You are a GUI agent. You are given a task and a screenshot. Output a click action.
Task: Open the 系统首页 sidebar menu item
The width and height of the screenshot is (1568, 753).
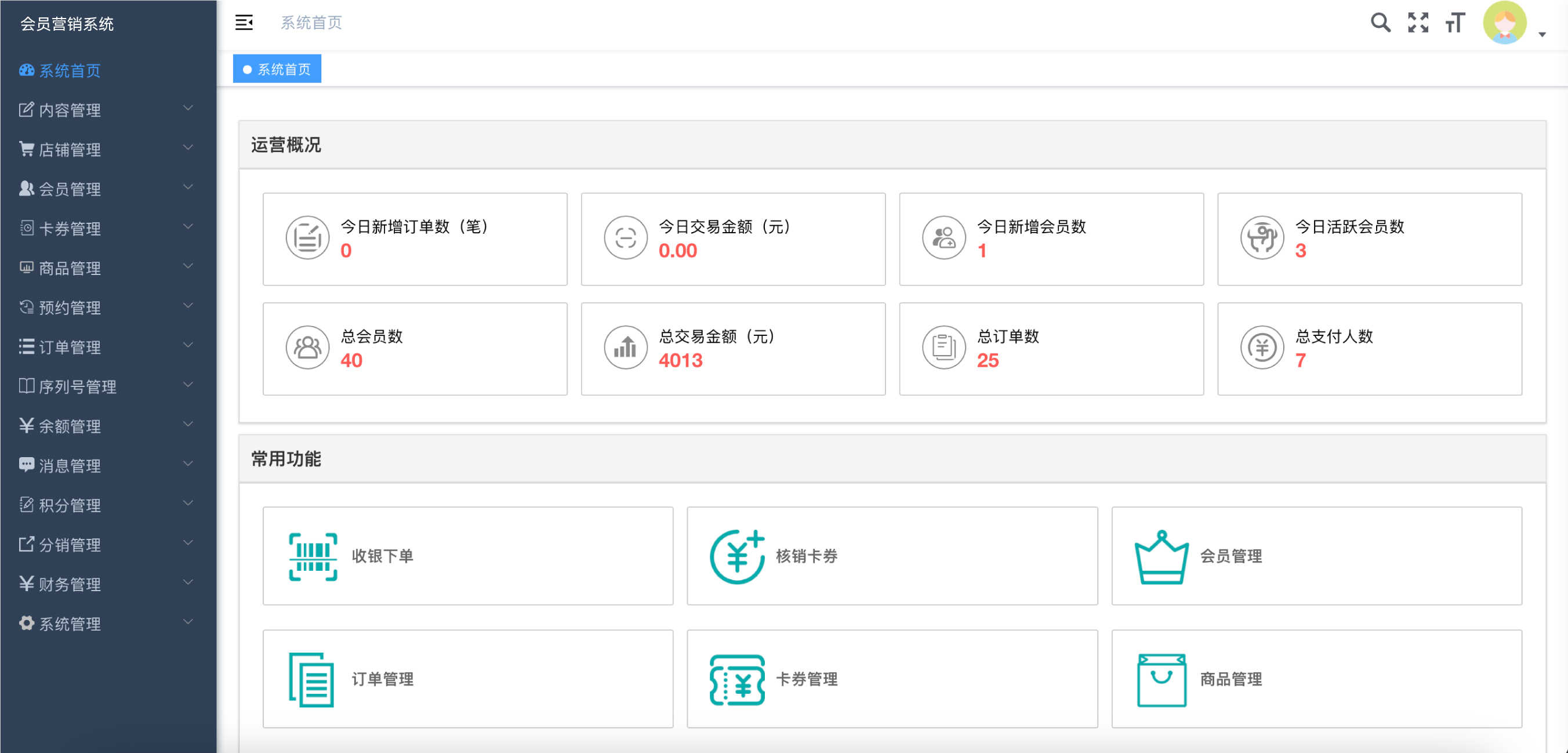pyautogui.click(x=108, y=71)
